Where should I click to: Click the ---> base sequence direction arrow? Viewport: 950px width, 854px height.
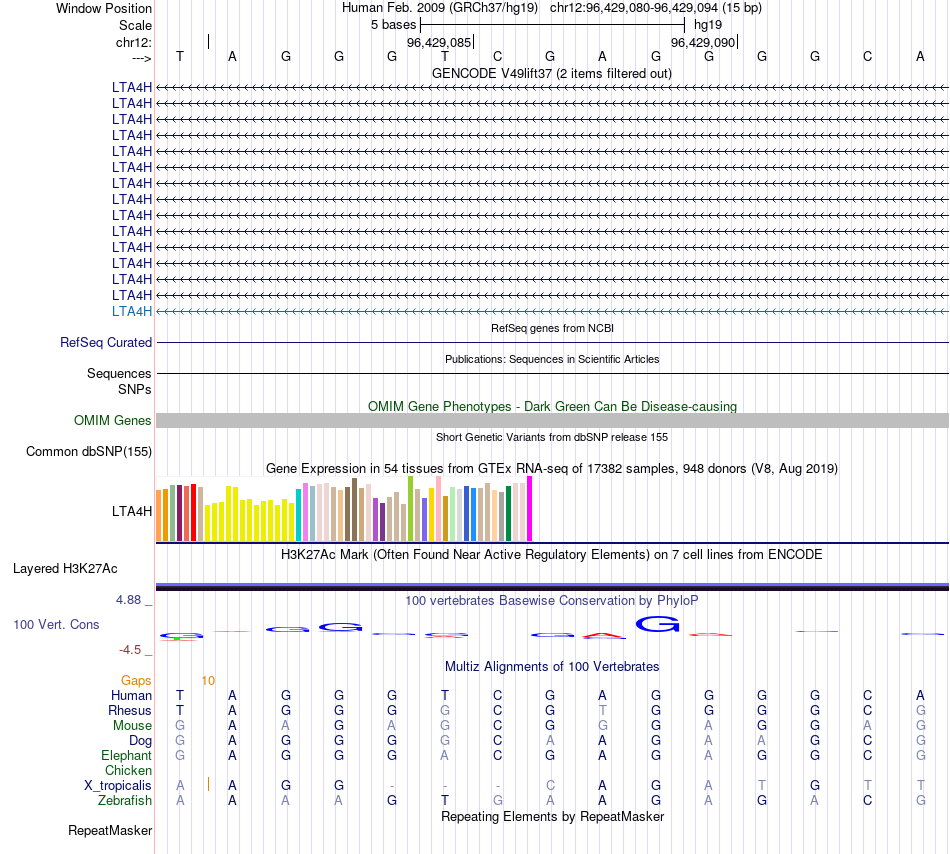(142, 58)
